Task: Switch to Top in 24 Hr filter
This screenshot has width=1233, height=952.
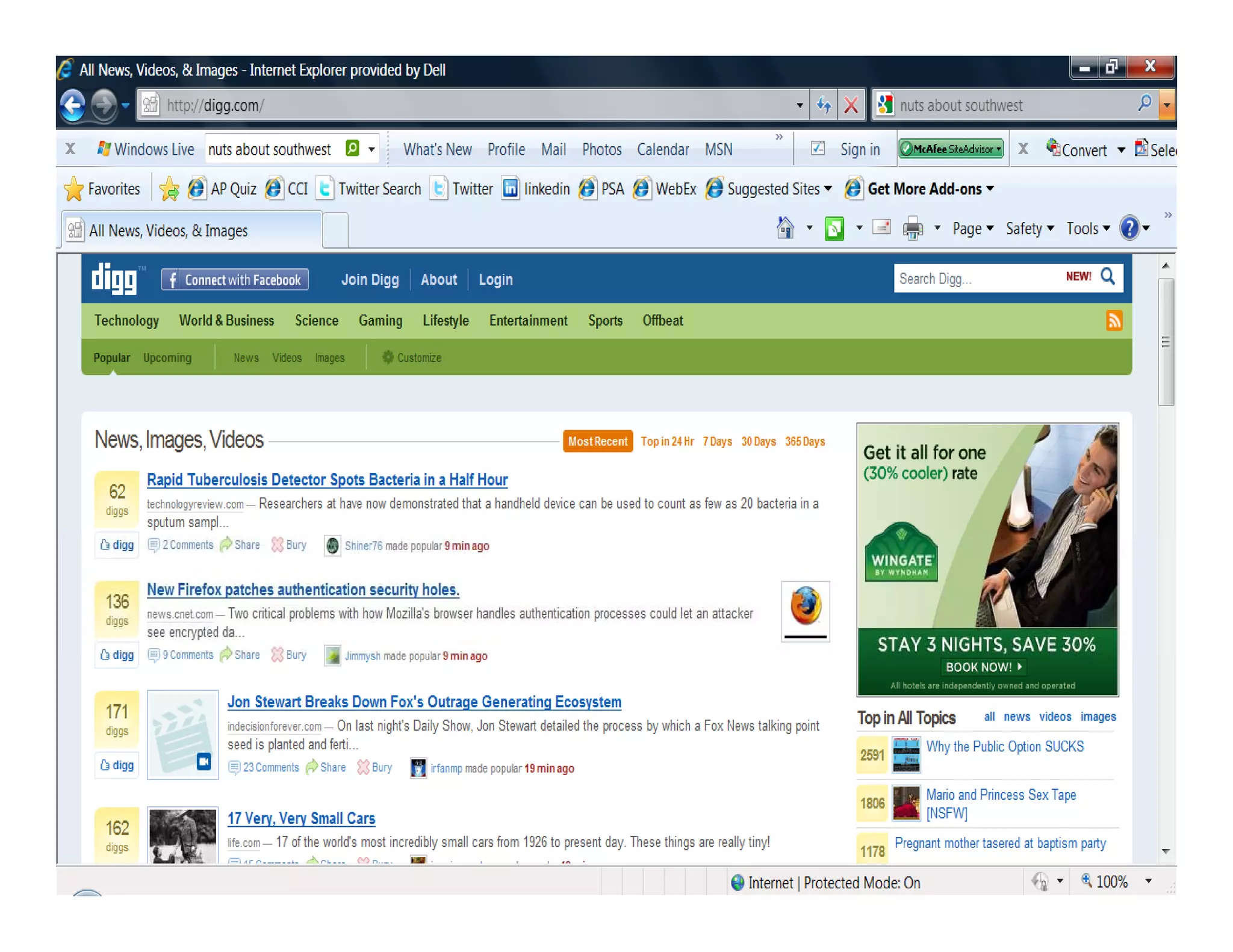Action: coord(667,442)
